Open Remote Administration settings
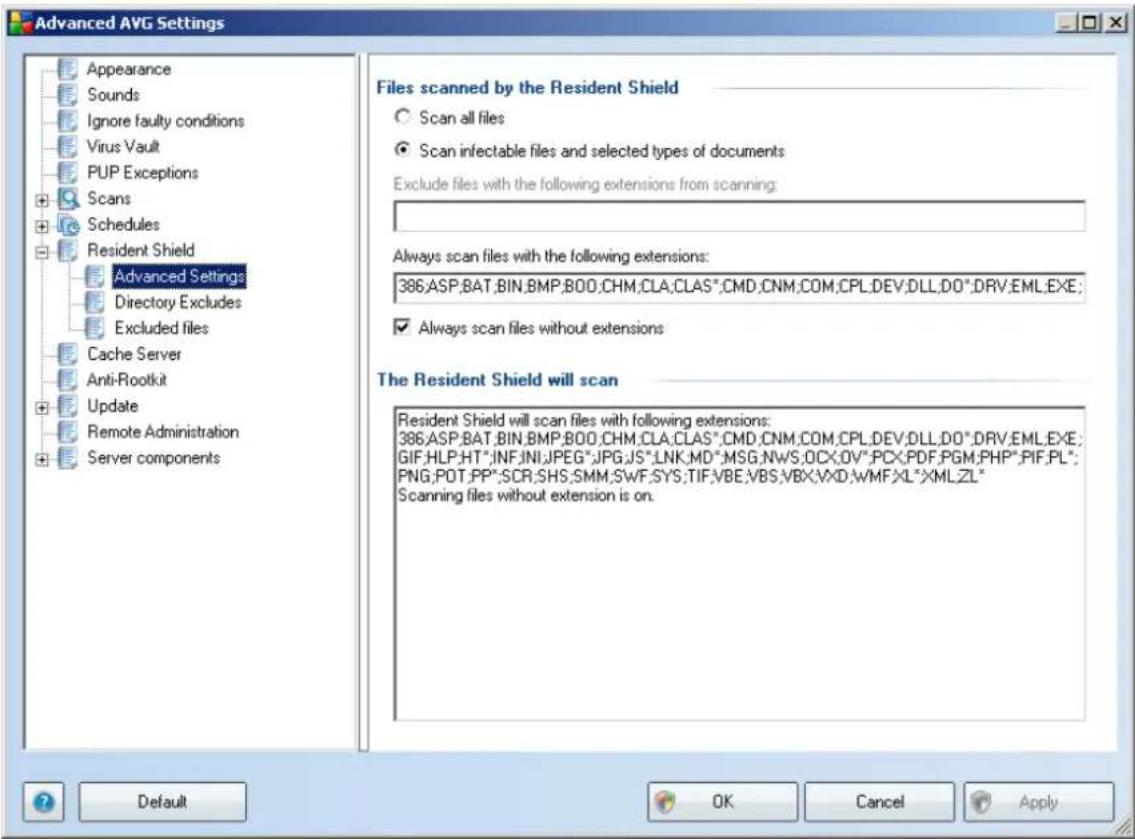The image size is (1135, 839). tap(163, 432)
